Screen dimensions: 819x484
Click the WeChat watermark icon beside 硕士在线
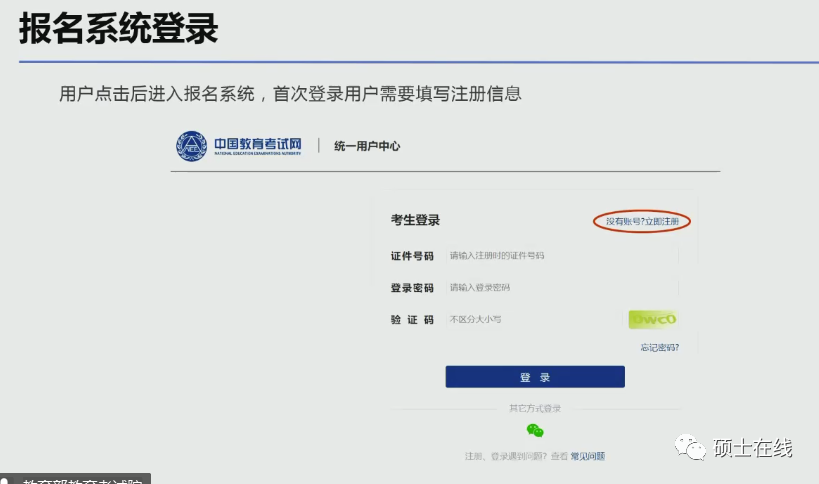[690, 448]
